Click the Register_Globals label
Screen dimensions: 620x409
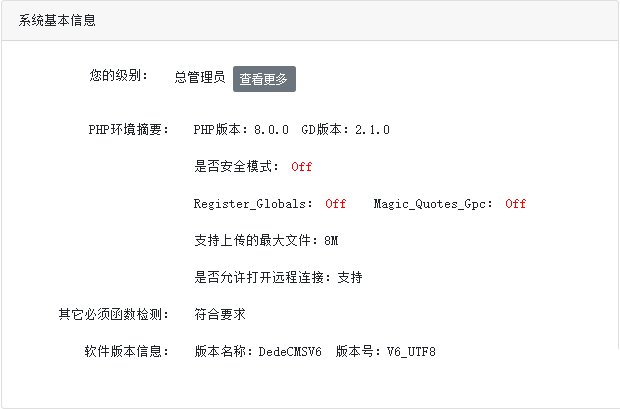[253, 204]
